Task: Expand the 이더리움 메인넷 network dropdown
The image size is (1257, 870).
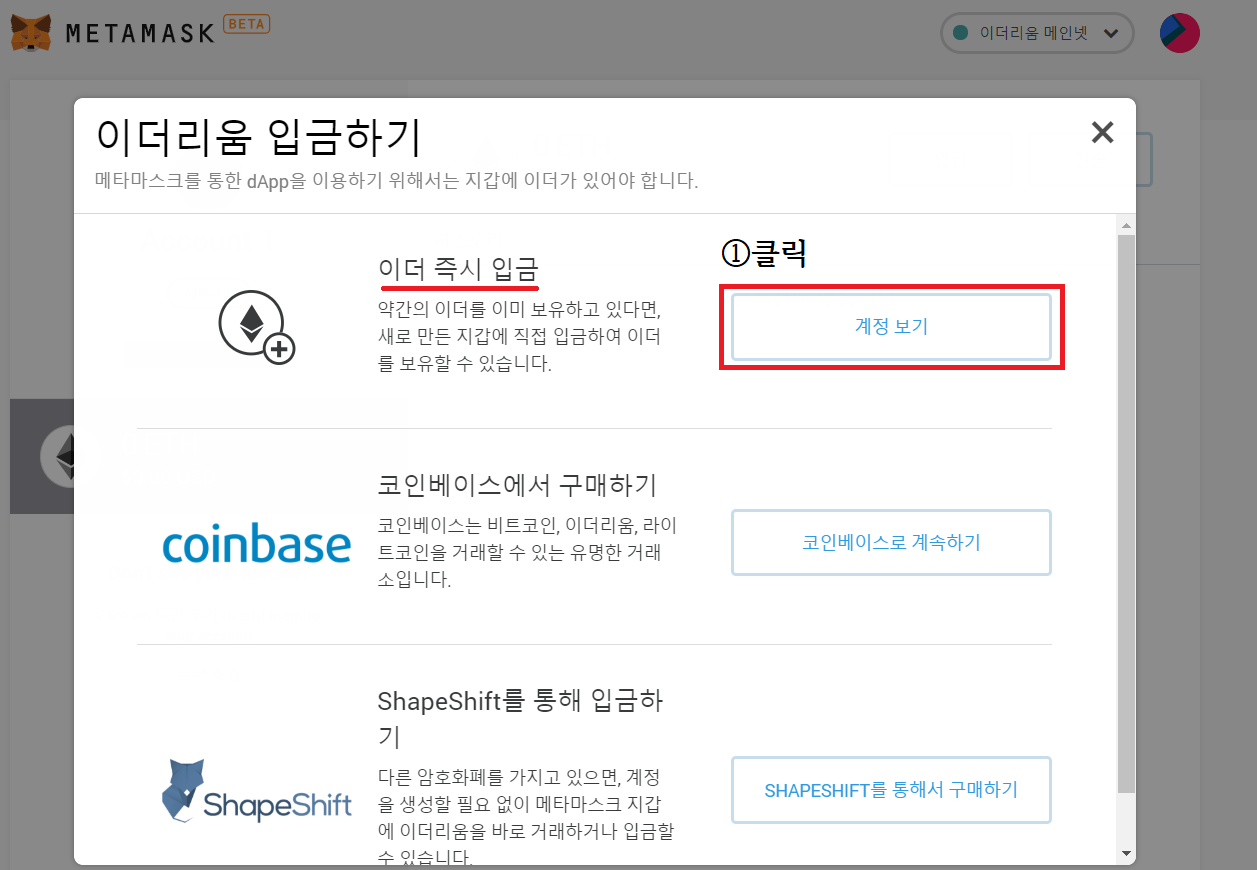Action: [x=1037, y=33]
